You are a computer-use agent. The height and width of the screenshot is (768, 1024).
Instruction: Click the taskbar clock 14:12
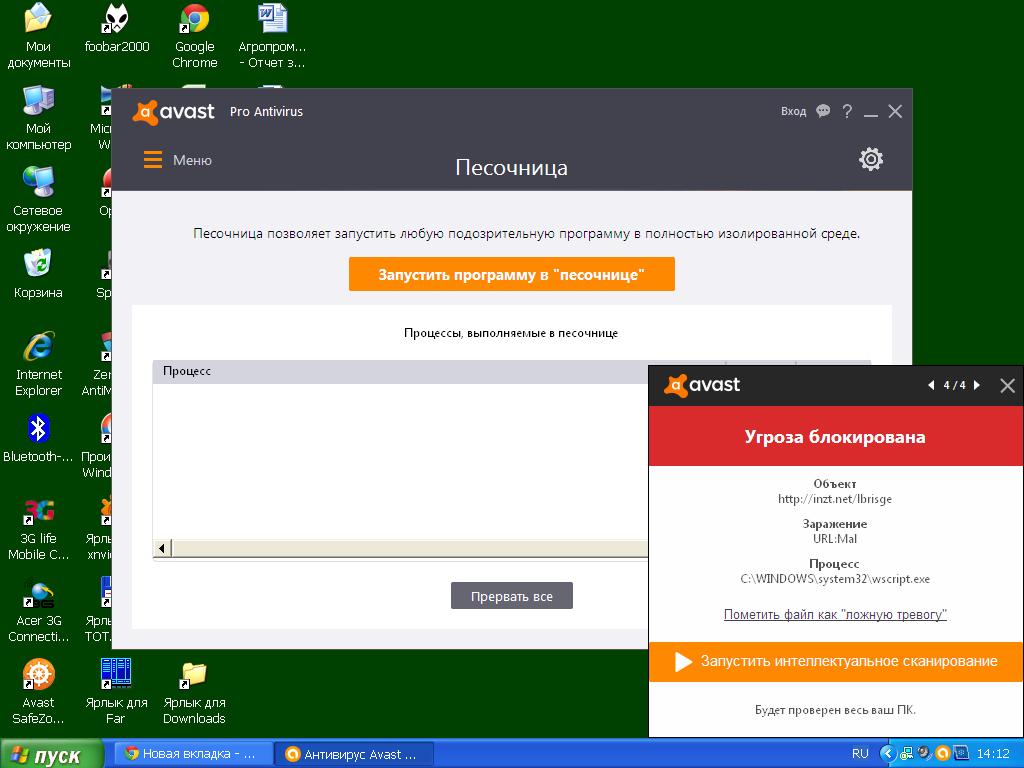(x=993, y=754)
